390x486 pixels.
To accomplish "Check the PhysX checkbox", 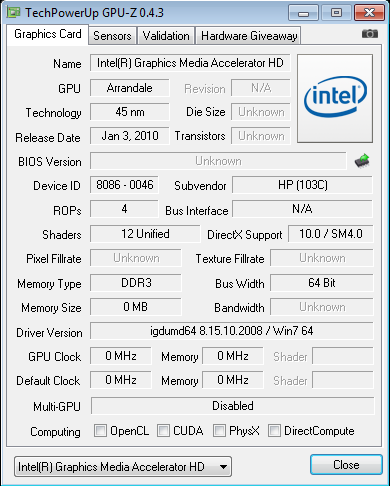I will (x=219, y=430).
